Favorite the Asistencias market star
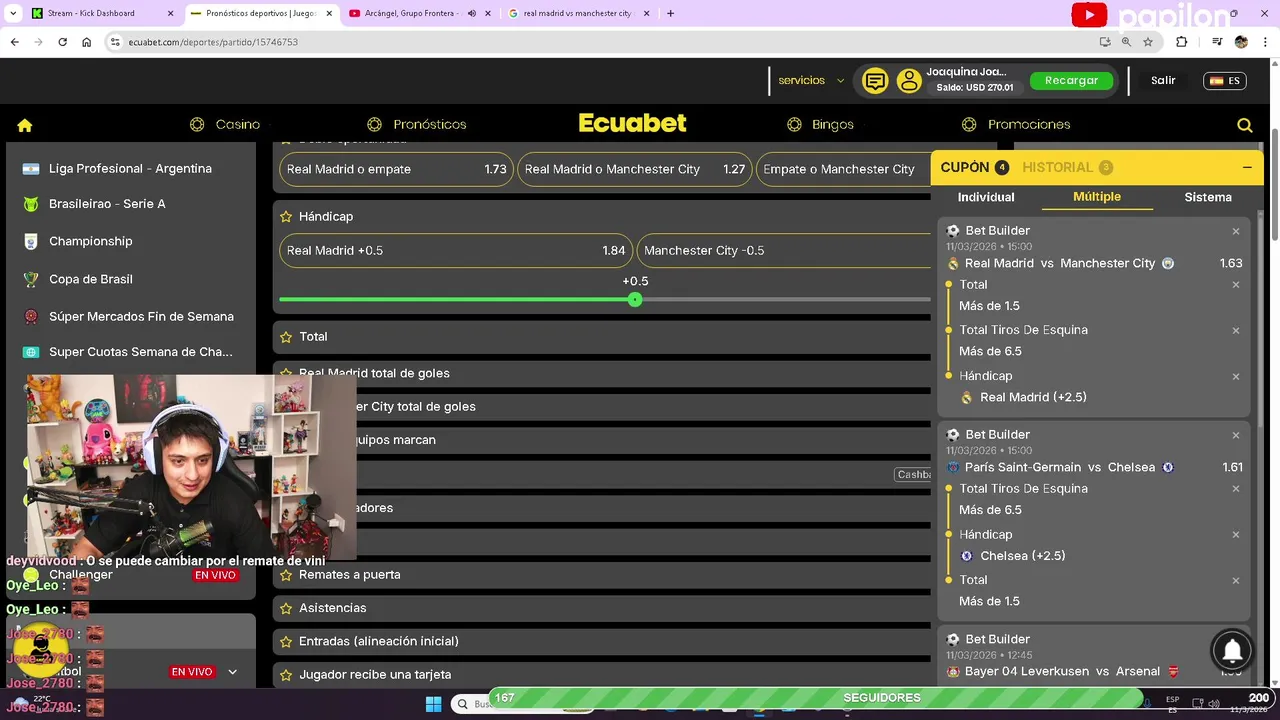Screen dimensions: 1280x720 286,608
